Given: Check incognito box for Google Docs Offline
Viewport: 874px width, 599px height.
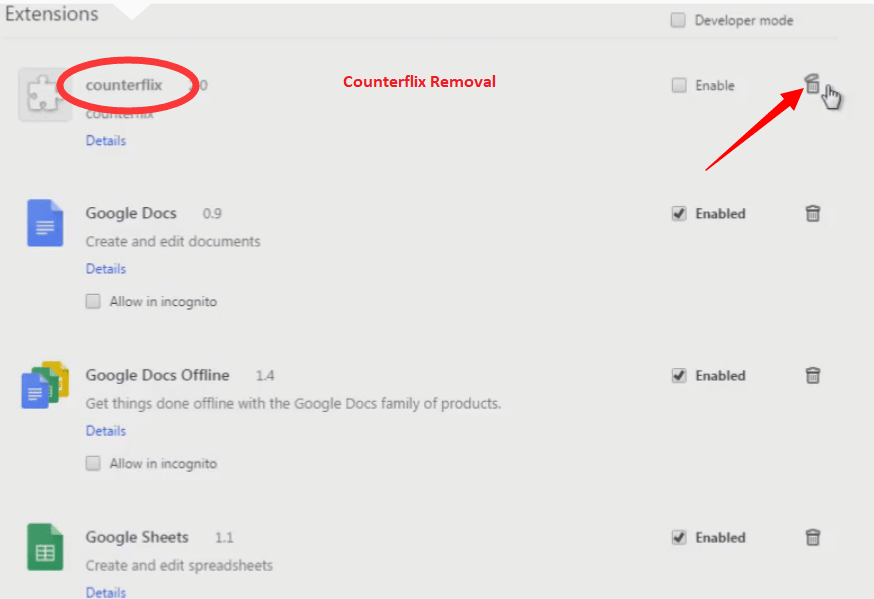Looking at the screenshot, I should [x=93, y=464].
